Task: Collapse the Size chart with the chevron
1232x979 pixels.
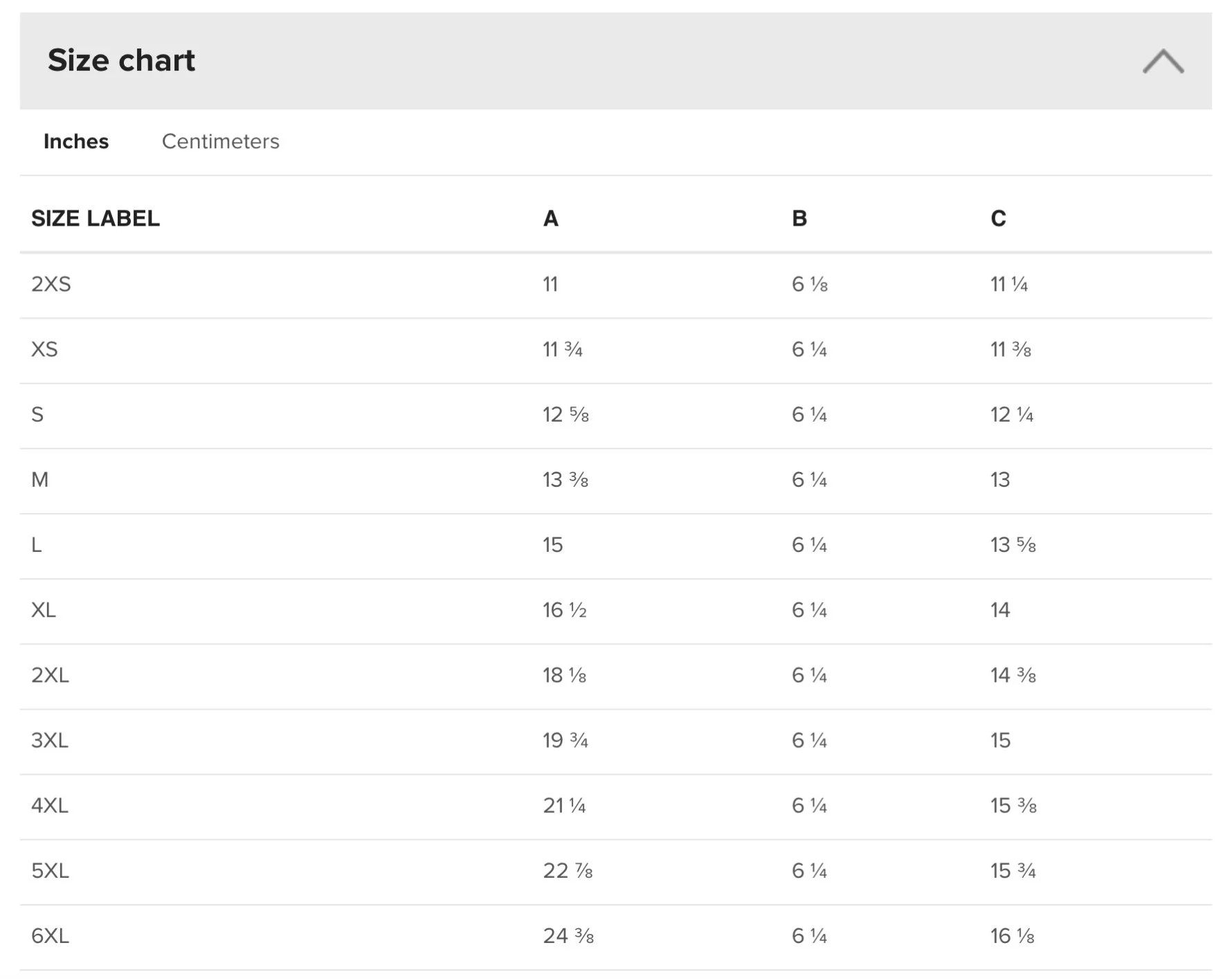Action: coord(1163,62)
